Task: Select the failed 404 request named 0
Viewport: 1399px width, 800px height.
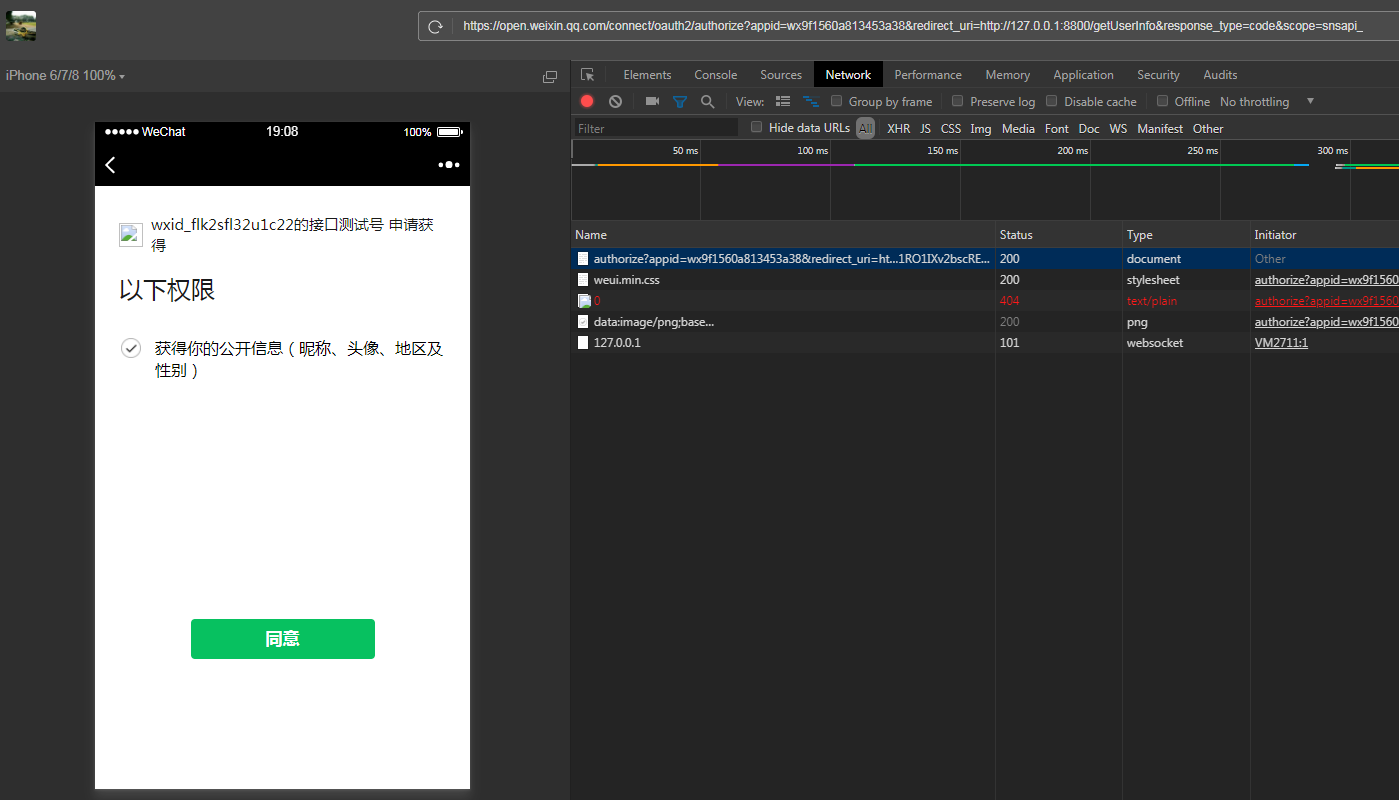Action: point(985,301)
